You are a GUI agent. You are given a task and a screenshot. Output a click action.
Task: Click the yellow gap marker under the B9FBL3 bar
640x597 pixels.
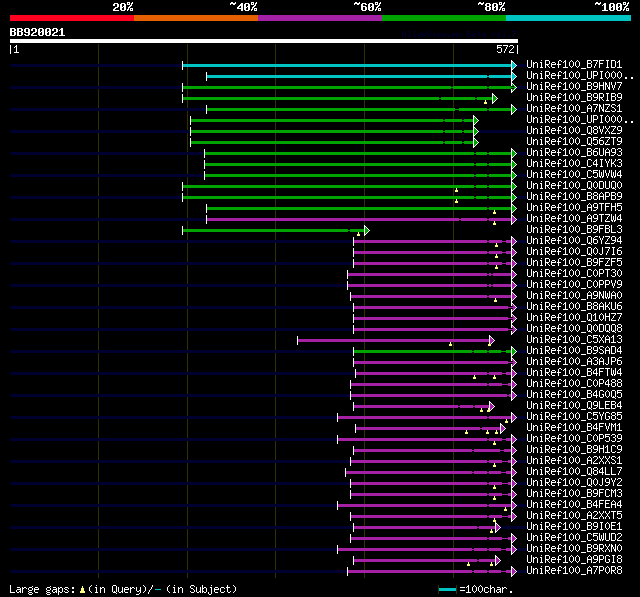tap(358, 234)
